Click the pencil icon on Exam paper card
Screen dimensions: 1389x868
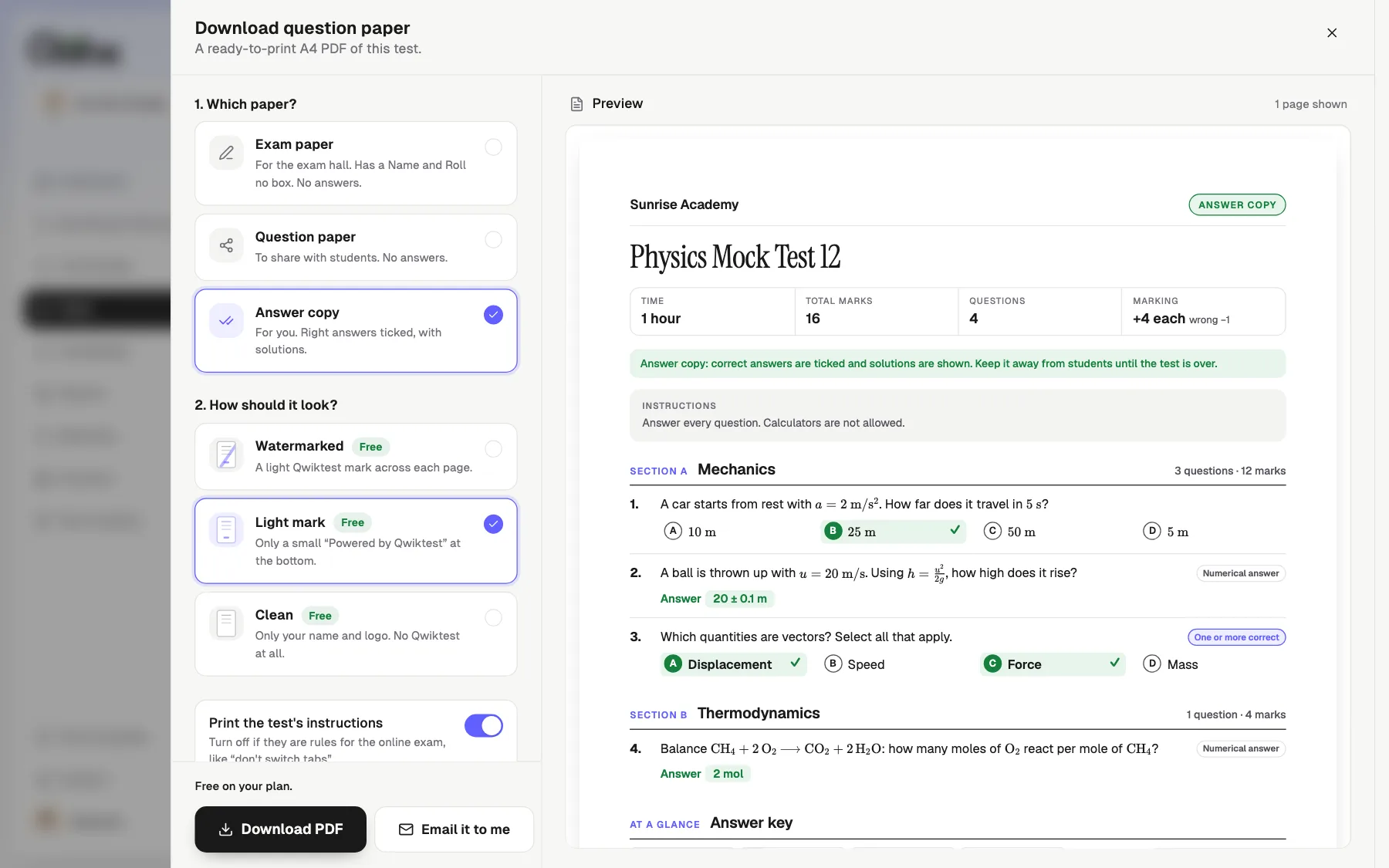[x=226, y=153]
